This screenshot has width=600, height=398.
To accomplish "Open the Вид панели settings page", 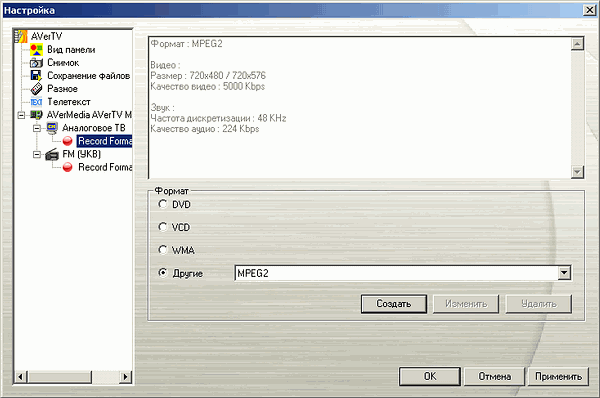I will tap(71, 50).
